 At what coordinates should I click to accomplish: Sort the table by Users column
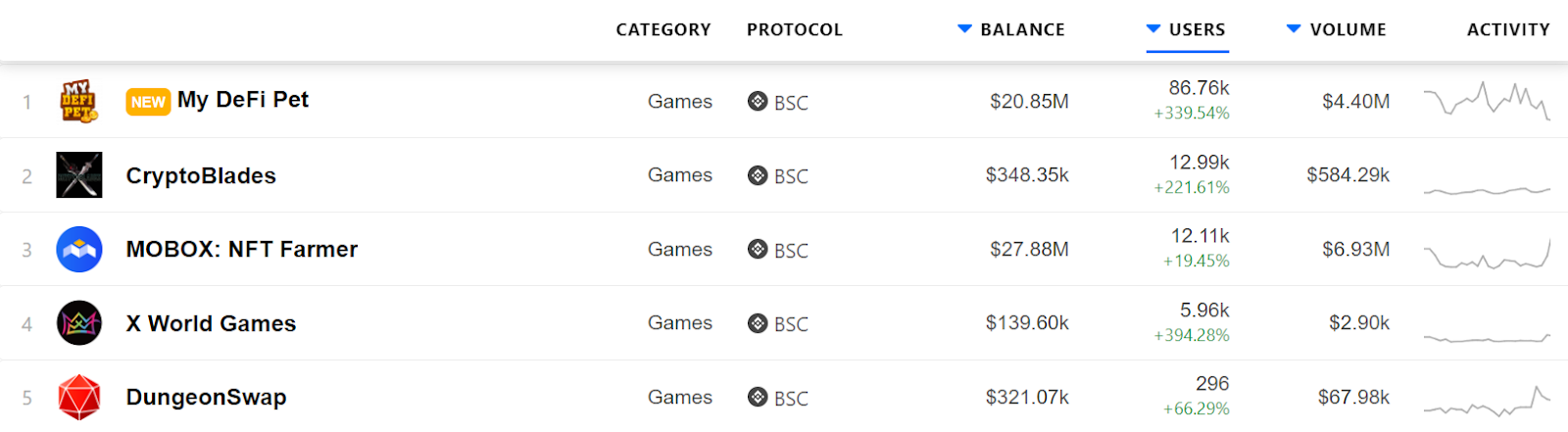coord(1196,29)
